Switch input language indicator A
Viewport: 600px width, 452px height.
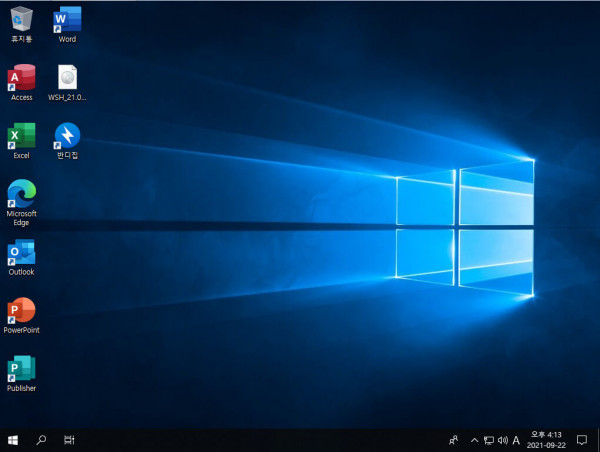[516, 440]
